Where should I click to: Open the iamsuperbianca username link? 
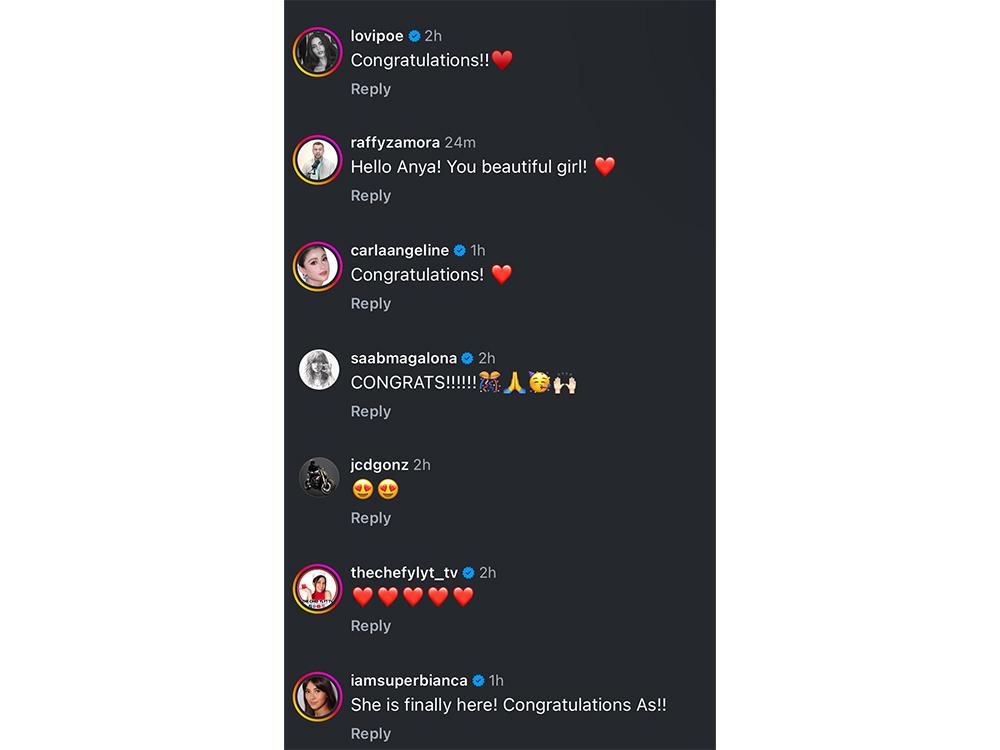coord(409,680)
